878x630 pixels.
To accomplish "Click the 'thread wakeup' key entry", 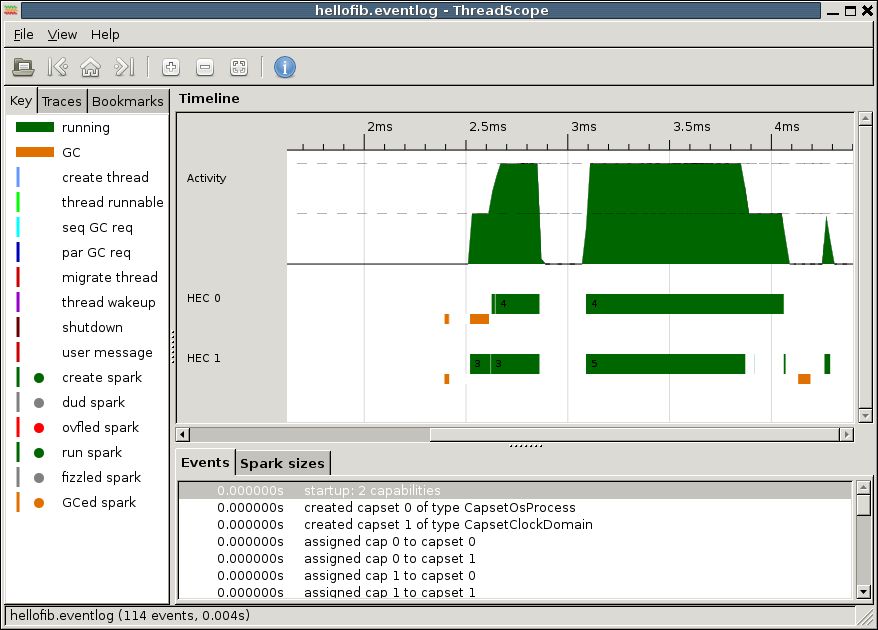I will pos(109,302).
